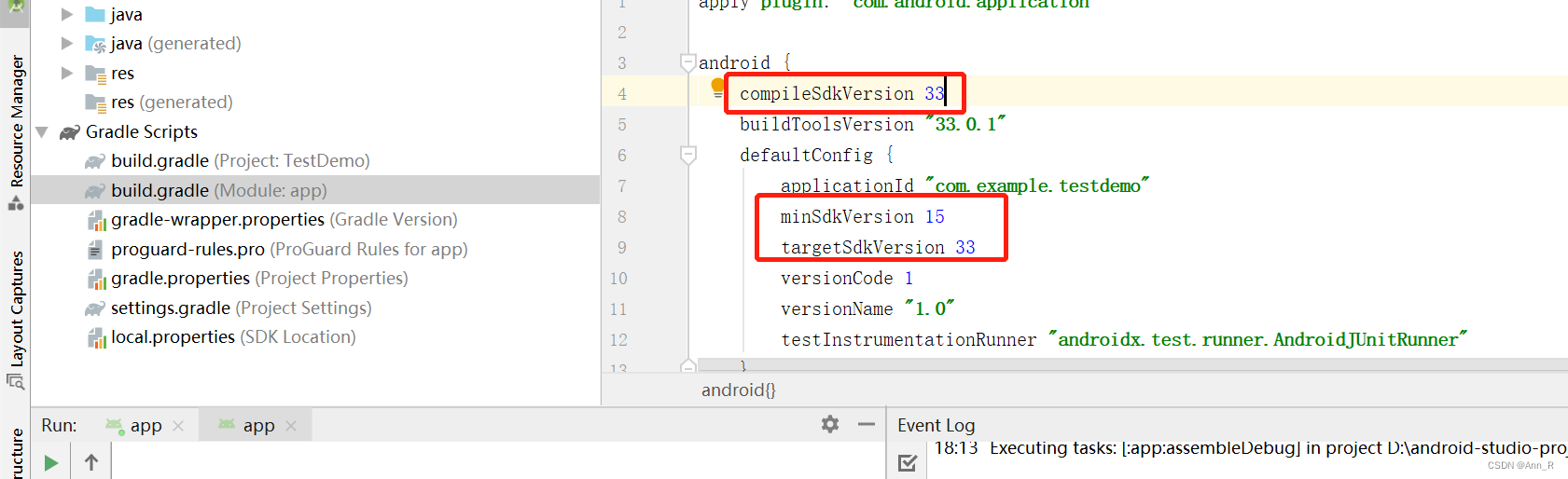Click compileSdkVersion 33 line

842,93
